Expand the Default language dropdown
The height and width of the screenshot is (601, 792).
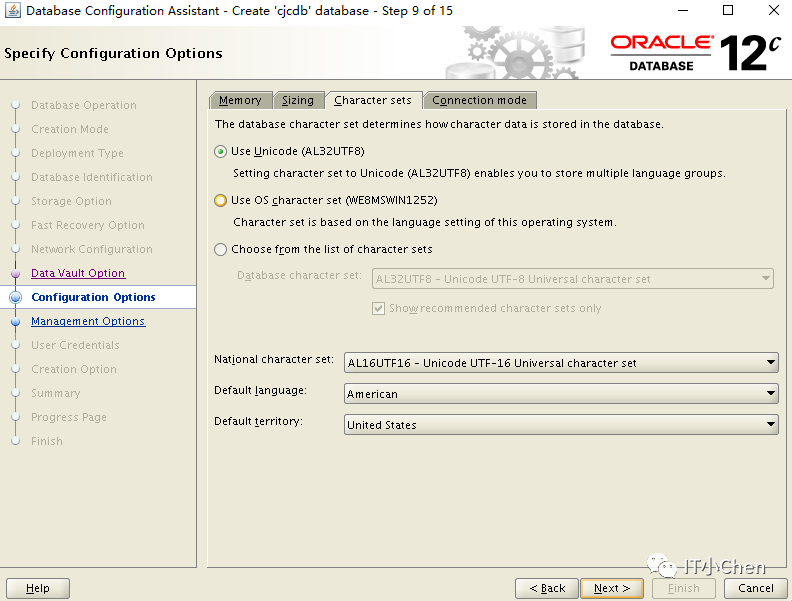click(561, 393)
